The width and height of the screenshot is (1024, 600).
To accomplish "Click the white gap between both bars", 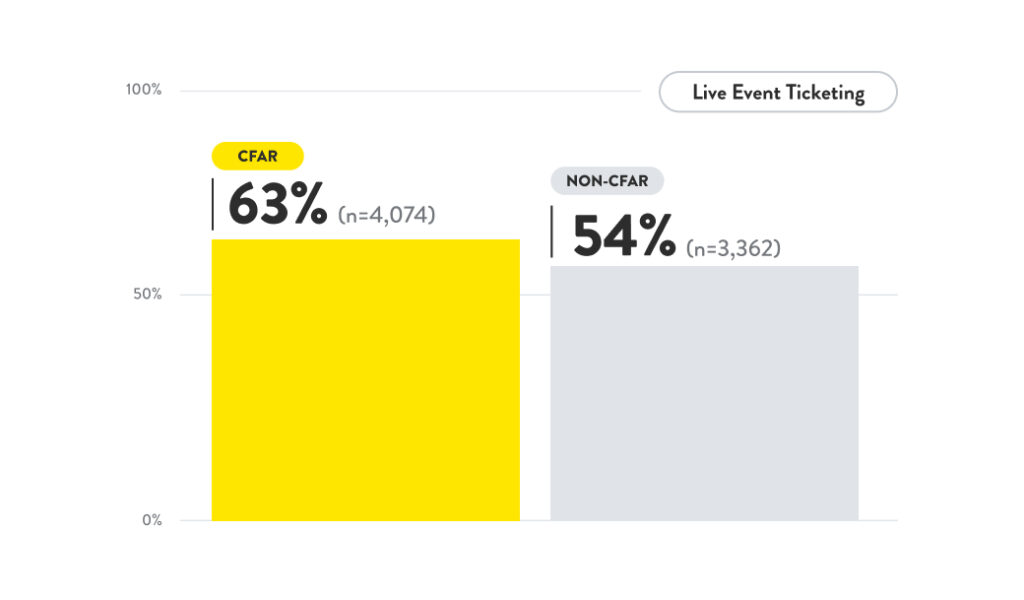I will click(x=535, y=400).
